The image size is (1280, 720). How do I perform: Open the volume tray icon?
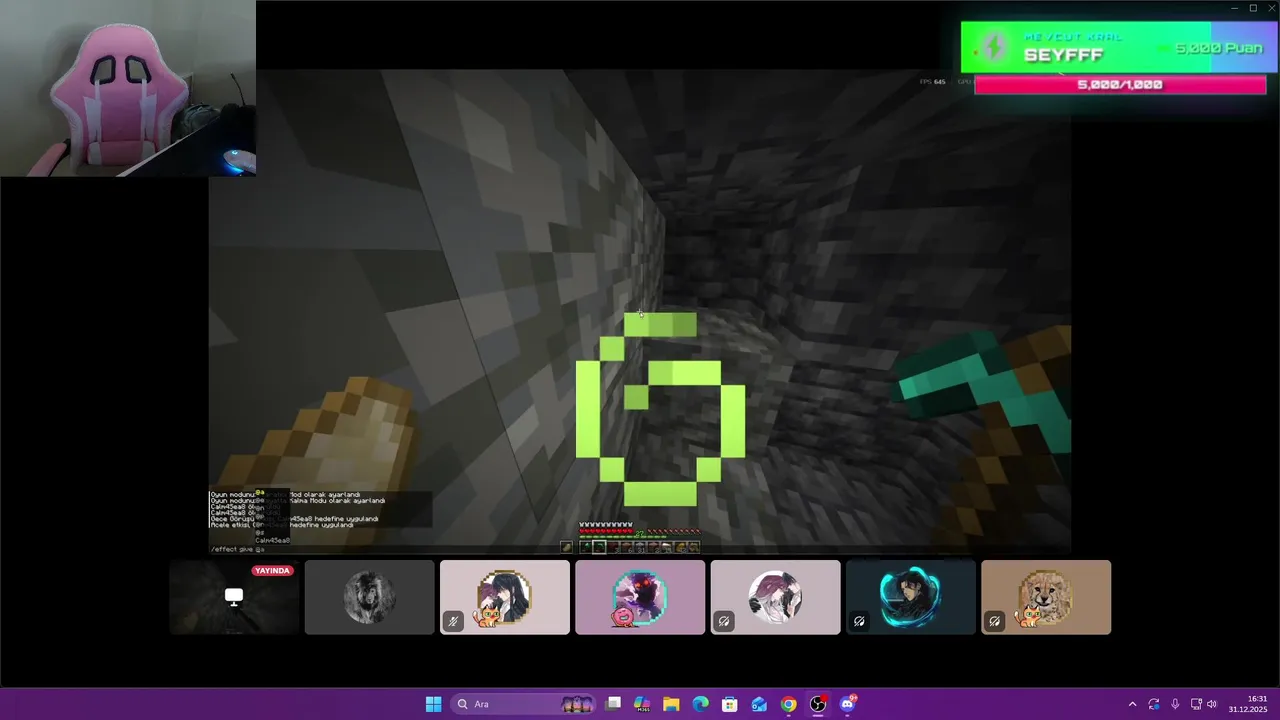click(1212, 704)
